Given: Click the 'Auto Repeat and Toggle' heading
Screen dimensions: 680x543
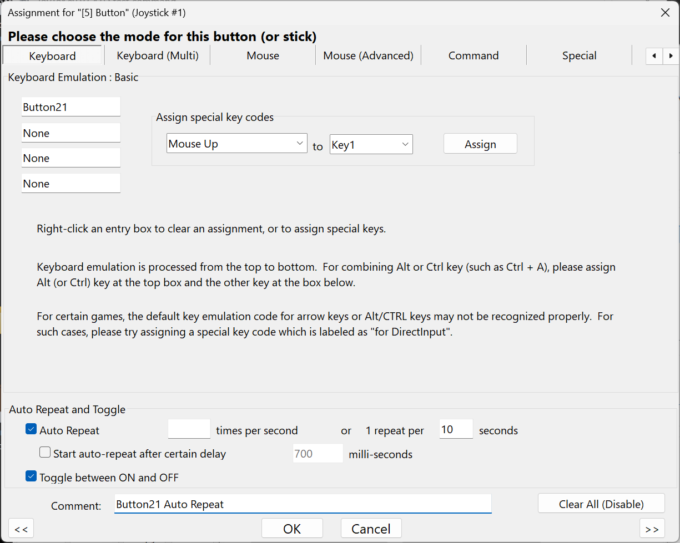Looking at the screenshot, I should tap(67, 409).
